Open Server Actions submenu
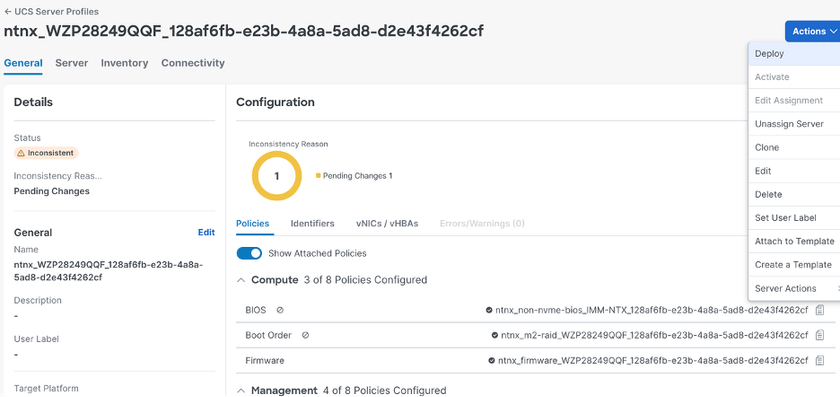Screen dimensions: 840x397 pyautogui.click(x=794, y=288)
